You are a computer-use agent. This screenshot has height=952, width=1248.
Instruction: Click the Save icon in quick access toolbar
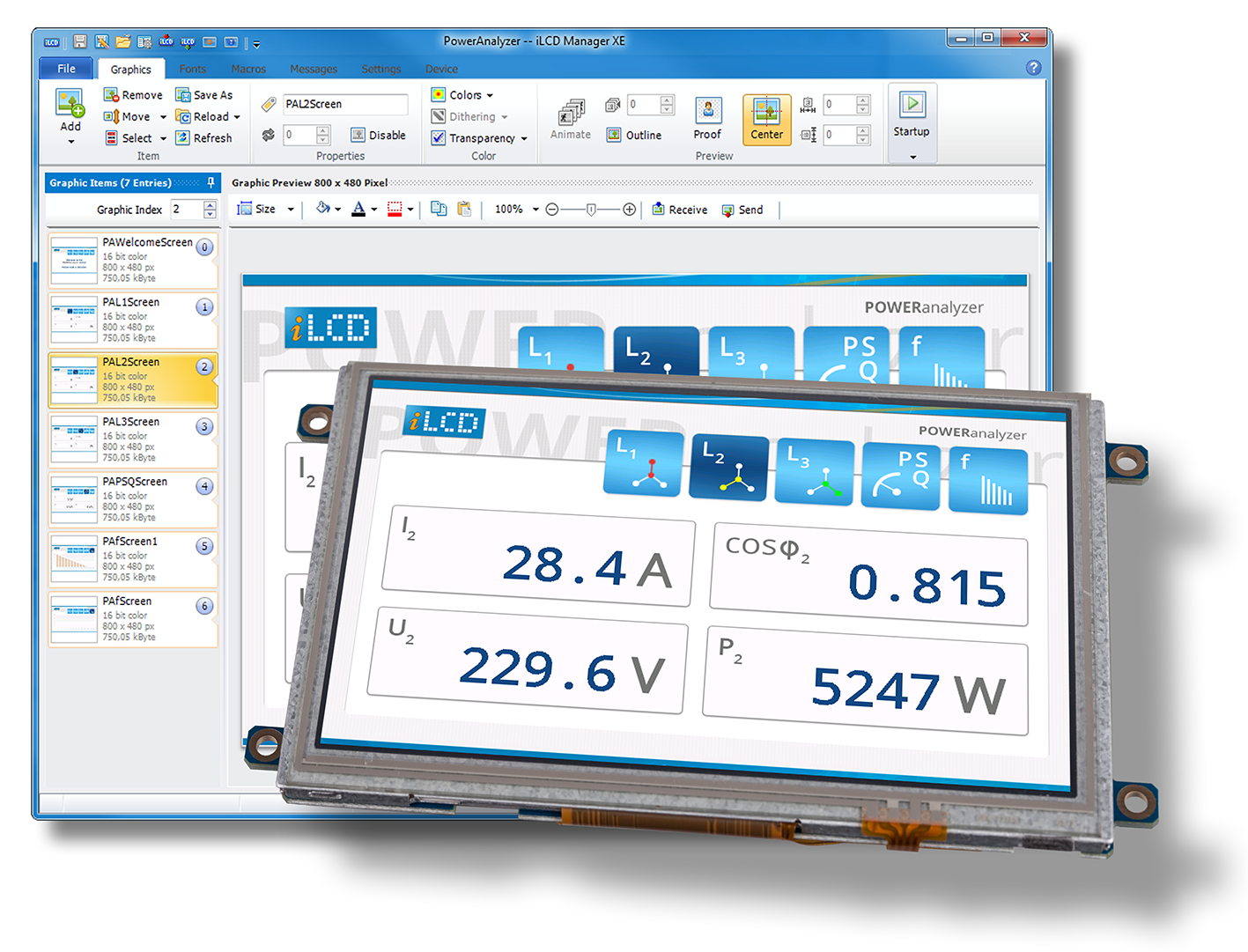point(80,41)
